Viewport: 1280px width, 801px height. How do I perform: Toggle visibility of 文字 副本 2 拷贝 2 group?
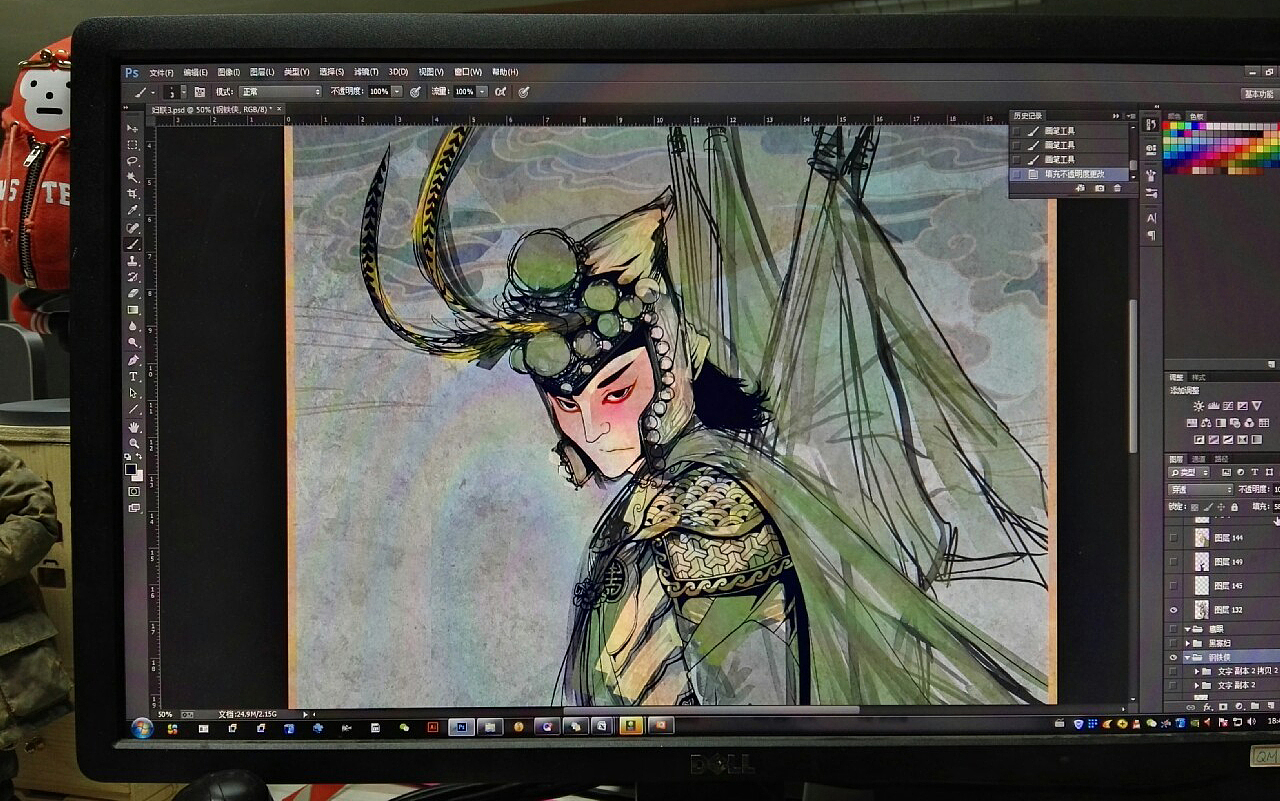pyautogui.click(x=1174, y=671)
